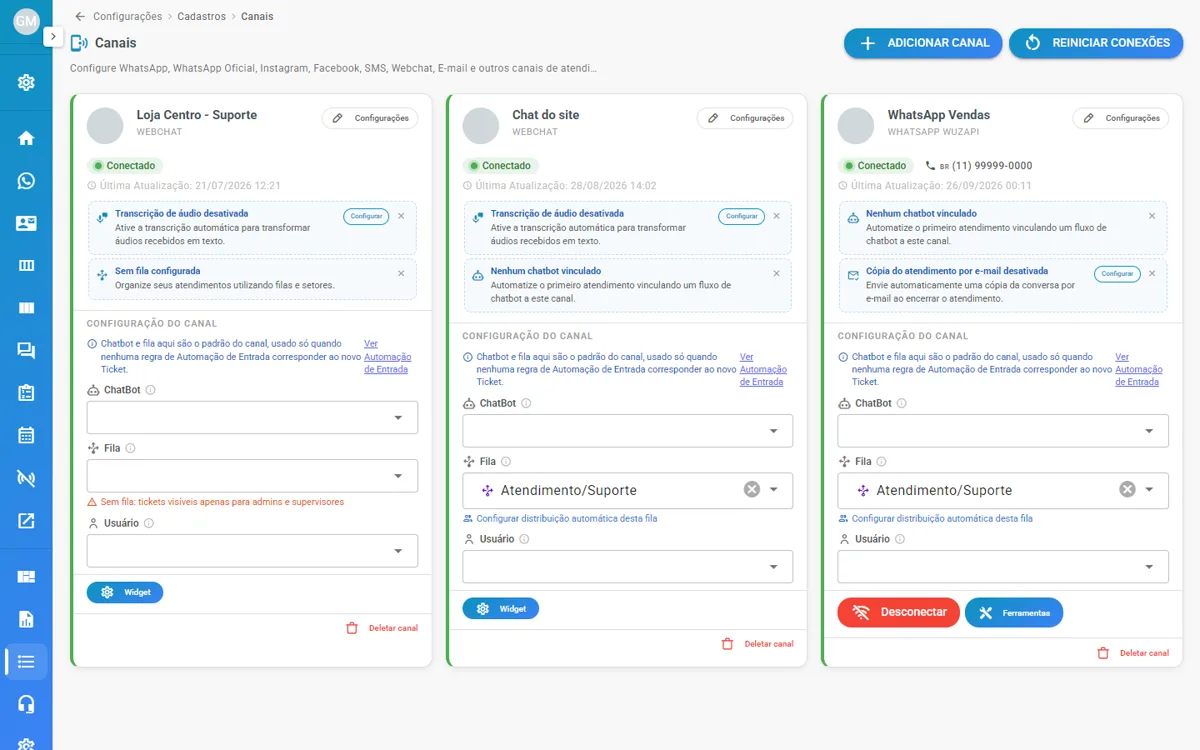Open Usuário dropdown on WhatsApp Vendas card
The image size is (1200, 750).
click(1003, 566)
